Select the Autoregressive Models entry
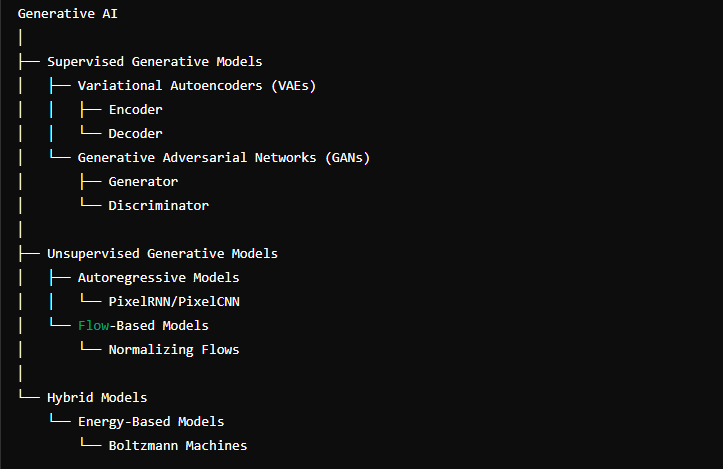Image resolution: width=723 pixels, height=469 pixels. coord(159,278)
